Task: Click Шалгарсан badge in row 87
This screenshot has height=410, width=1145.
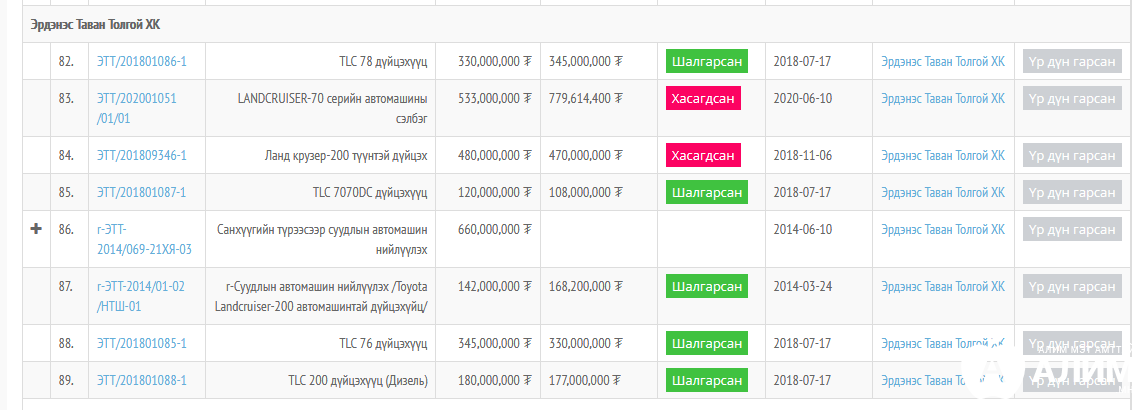Action: pos(707,286)
